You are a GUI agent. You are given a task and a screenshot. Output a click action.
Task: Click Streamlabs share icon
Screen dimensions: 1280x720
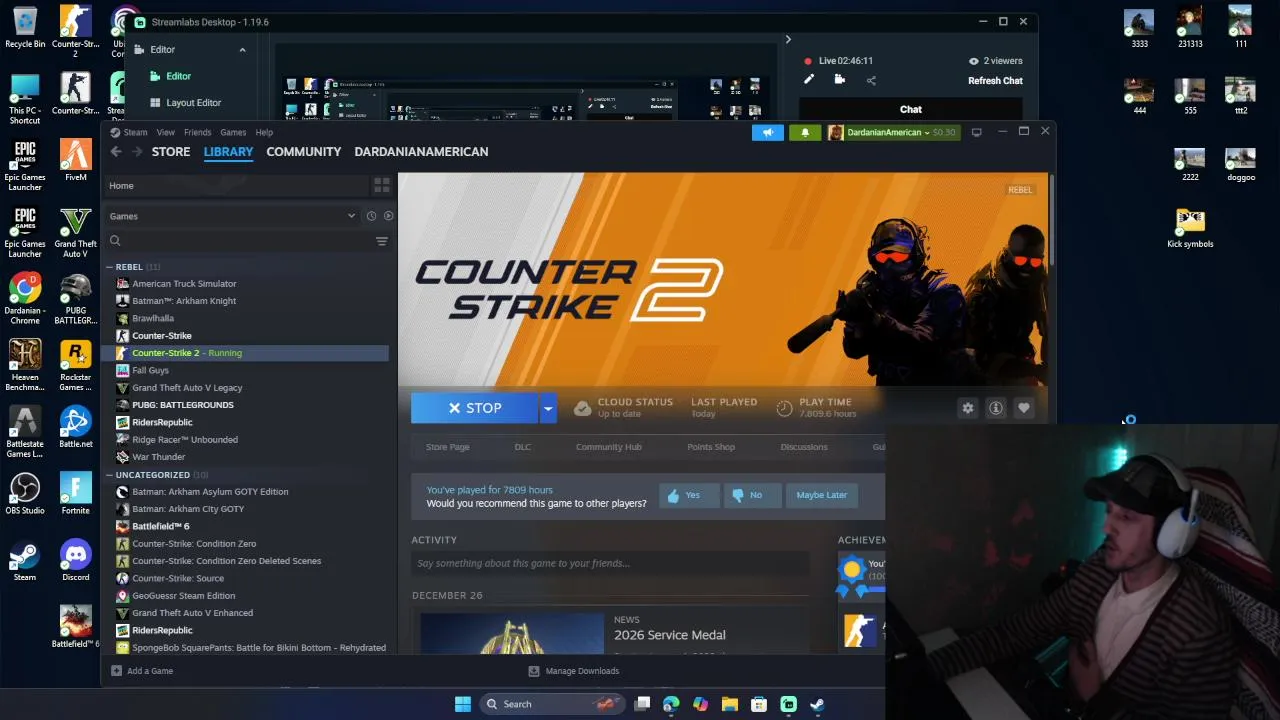point(871,80)
